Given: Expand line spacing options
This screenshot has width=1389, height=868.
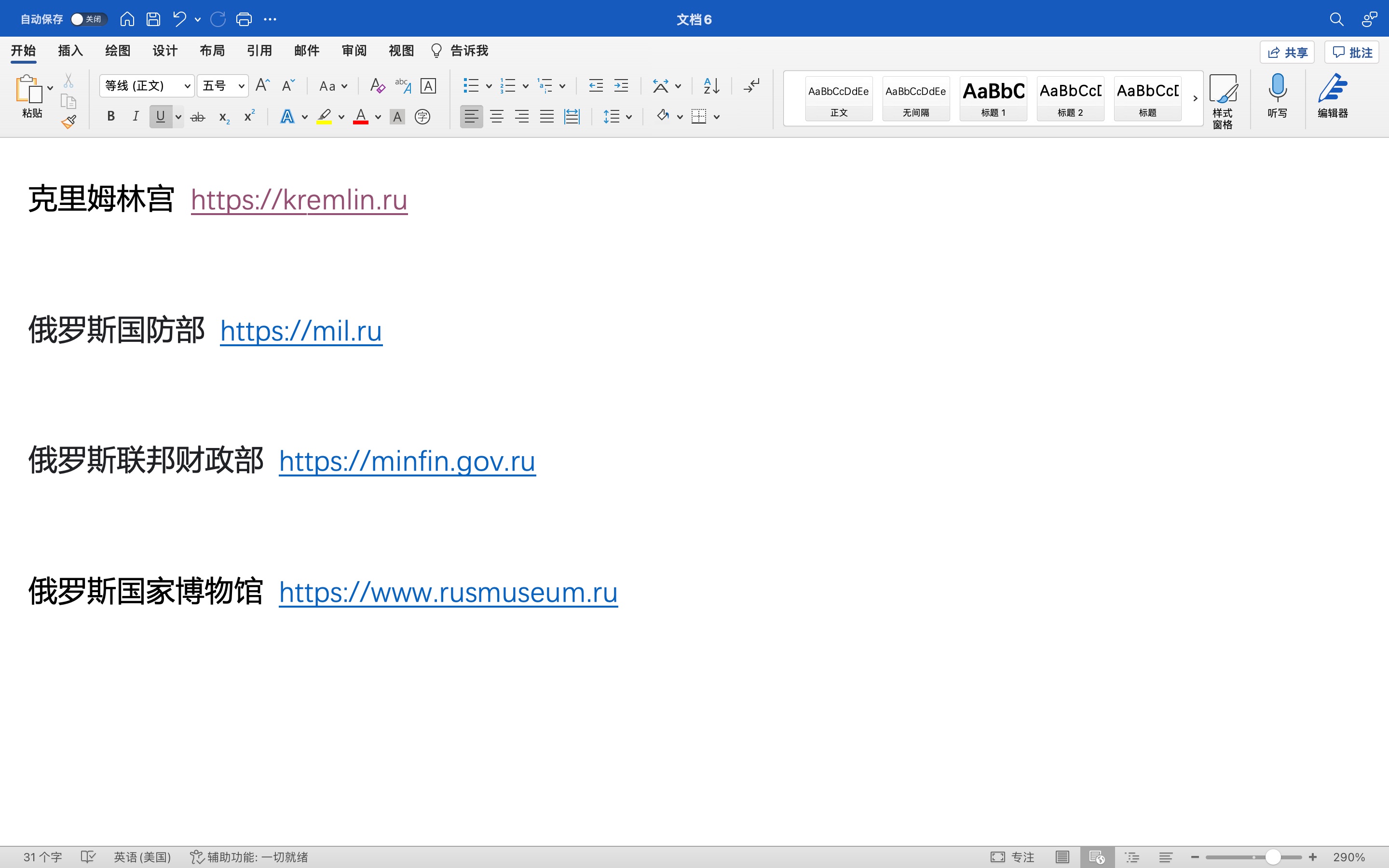Looking at the screenshot, I should (x=629, y=117).
